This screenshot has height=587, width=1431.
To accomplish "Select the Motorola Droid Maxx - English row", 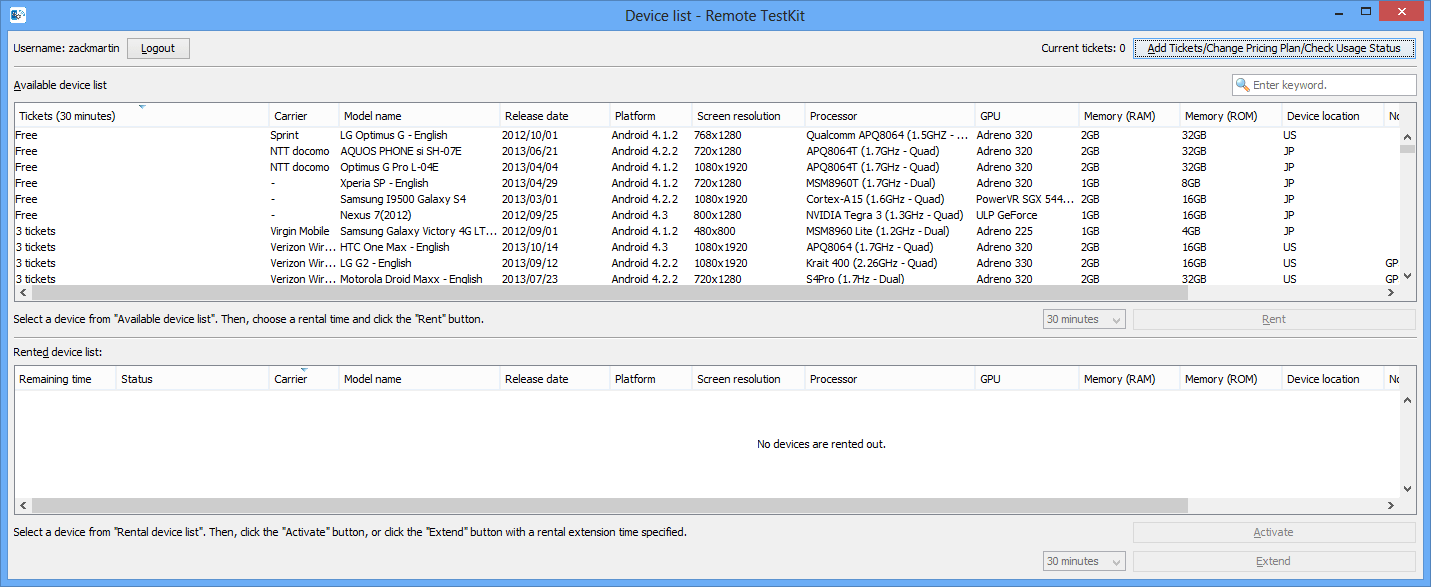I will pyautogui.click(x=707, y=278).
